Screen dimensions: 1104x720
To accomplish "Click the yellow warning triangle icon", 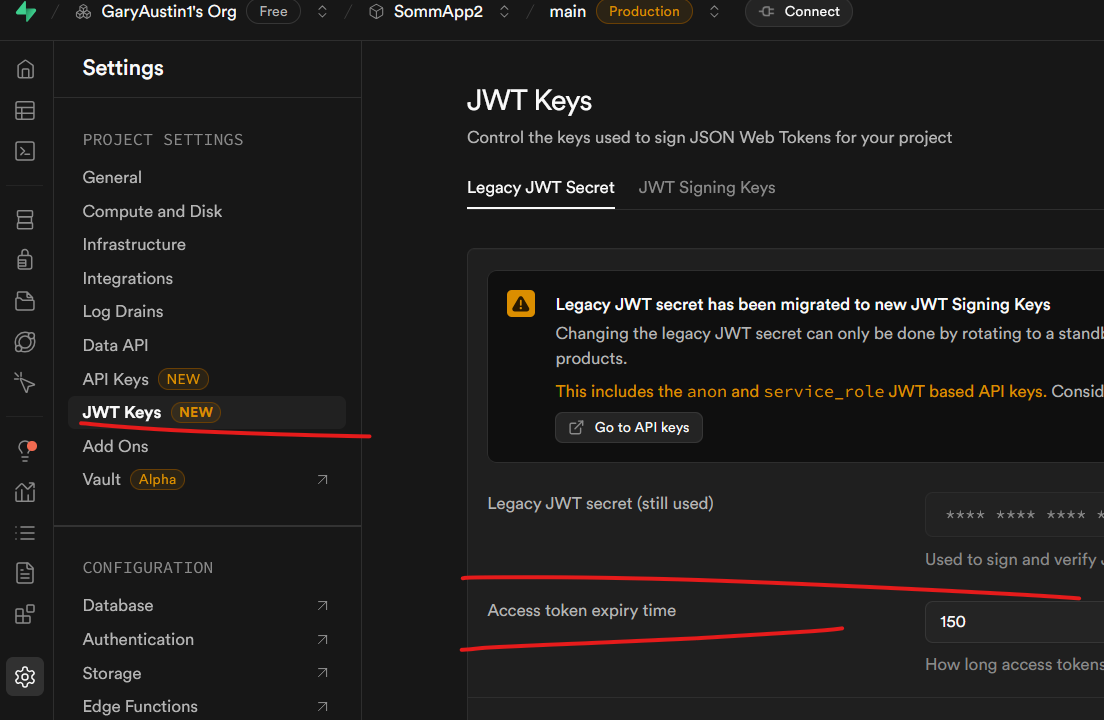I will point(521,304).
